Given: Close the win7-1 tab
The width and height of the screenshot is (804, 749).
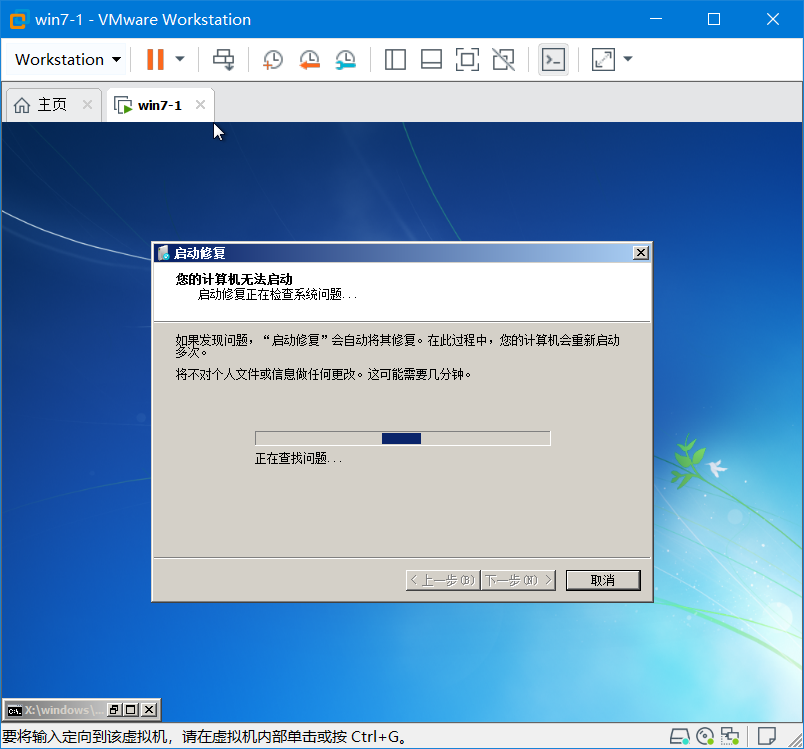Looking at the screenshot, I should tap(200, 105).
